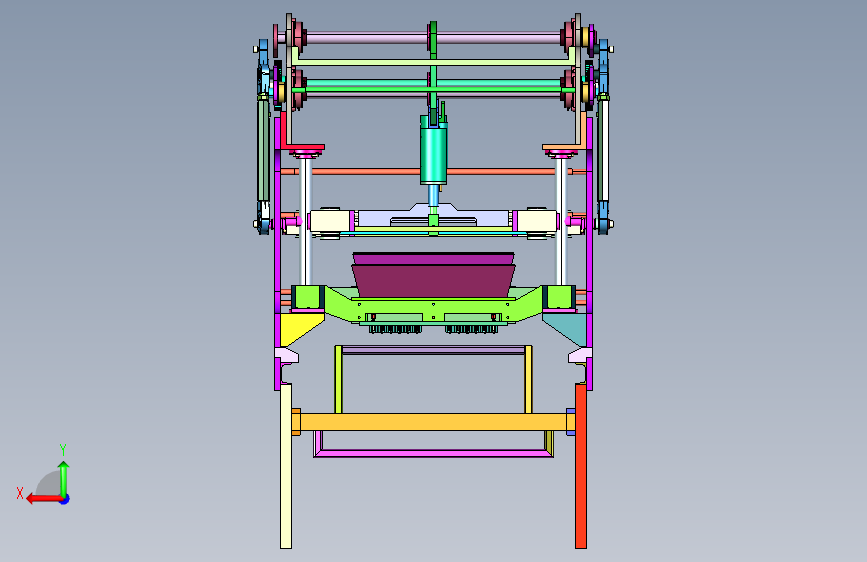Select the red right support leg
Image resolution: width=867 pixels, height=562 pixels.
click(x=581, y=466)
